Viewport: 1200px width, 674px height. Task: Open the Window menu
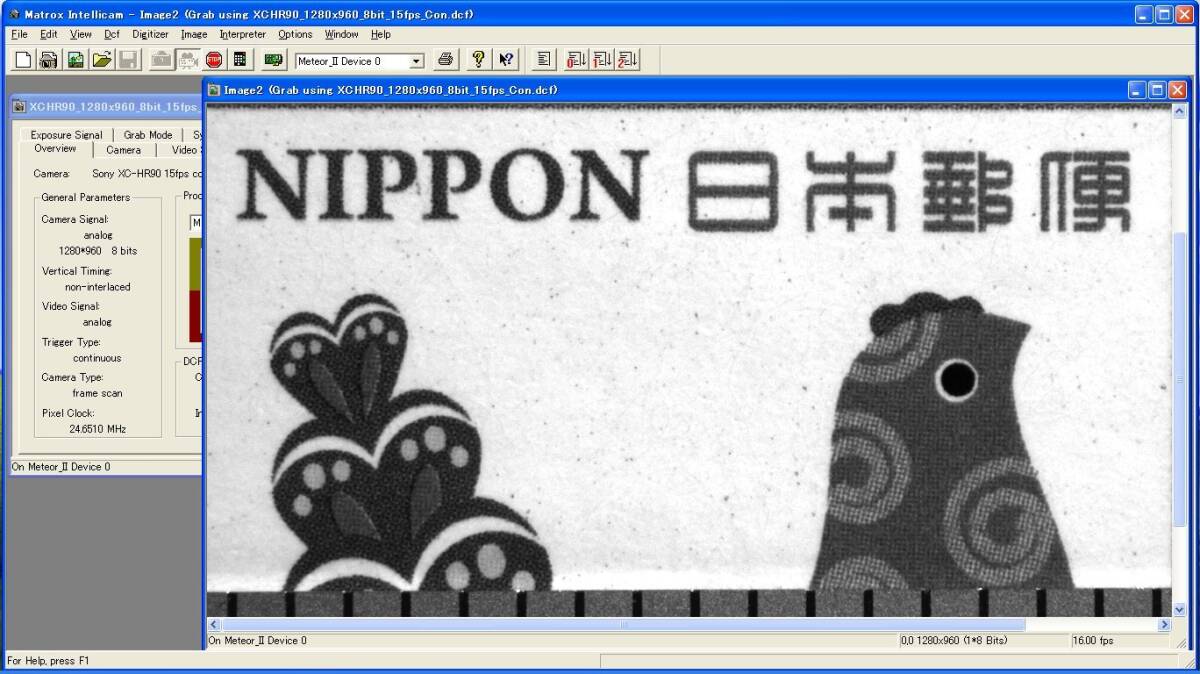point(341,34)
